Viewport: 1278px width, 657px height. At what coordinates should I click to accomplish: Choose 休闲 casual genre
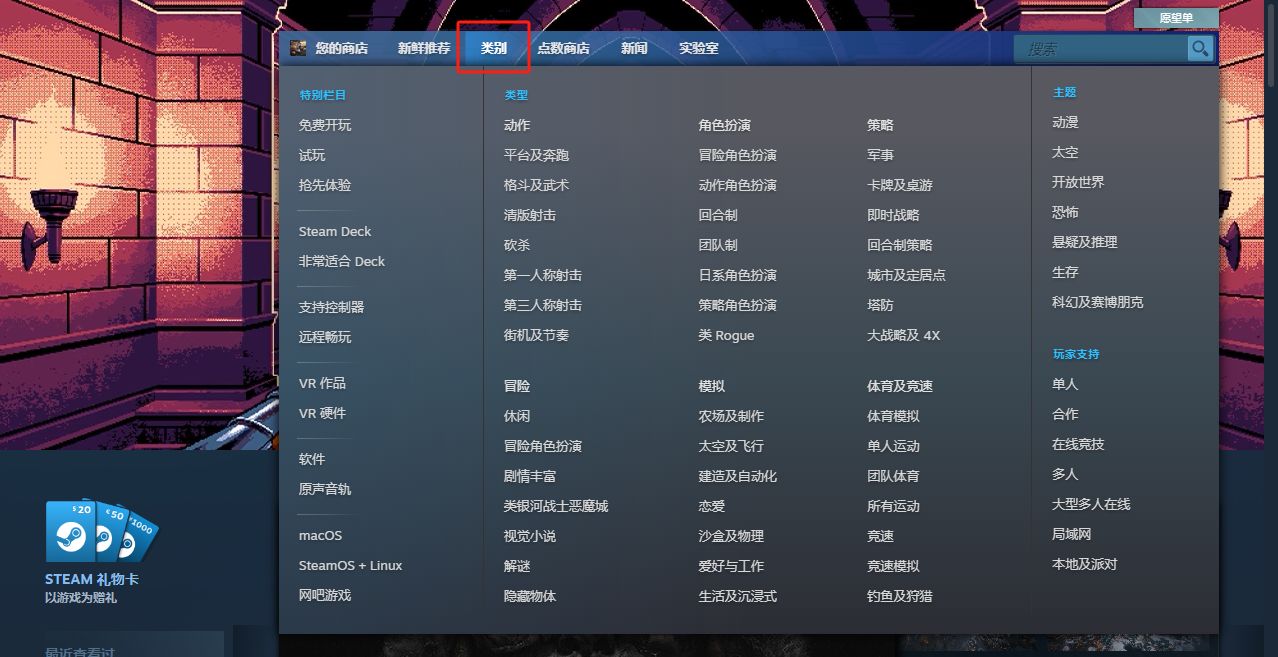tap(517, 416)
